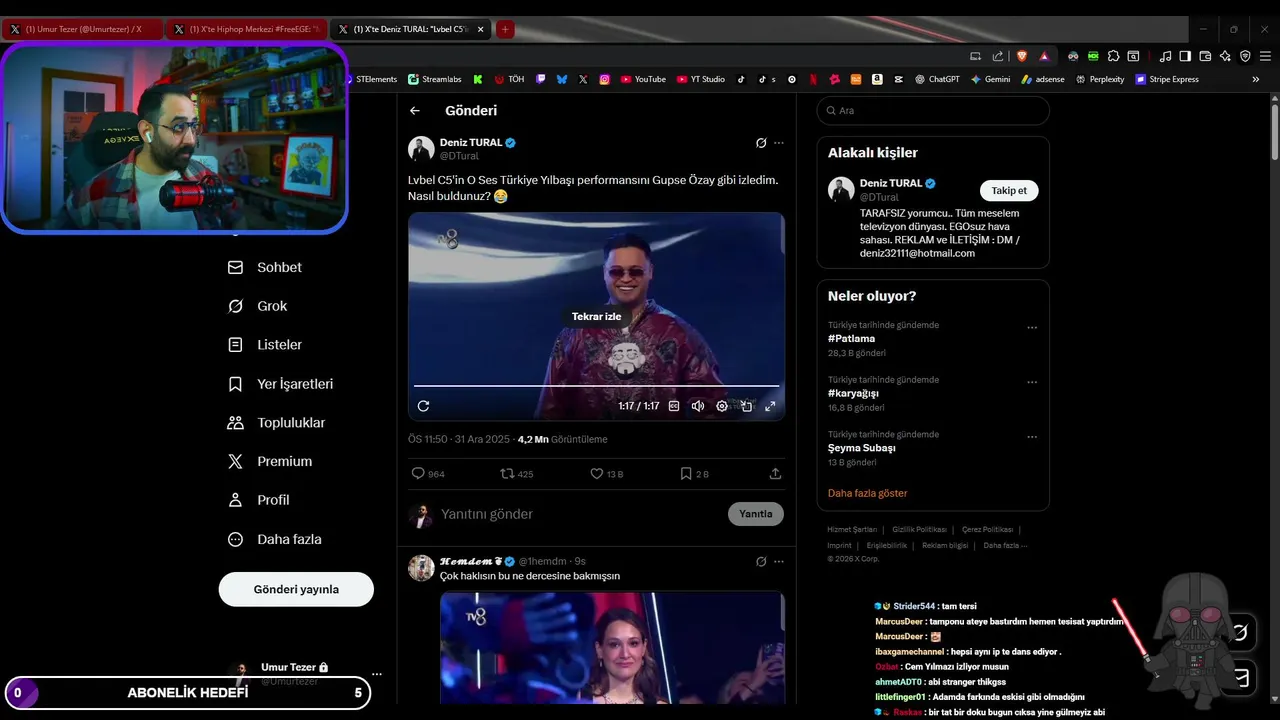This screenshot has height=720, width=1280.
Task: Open adsense bookmark
Action: click(x=1043, y=79)
